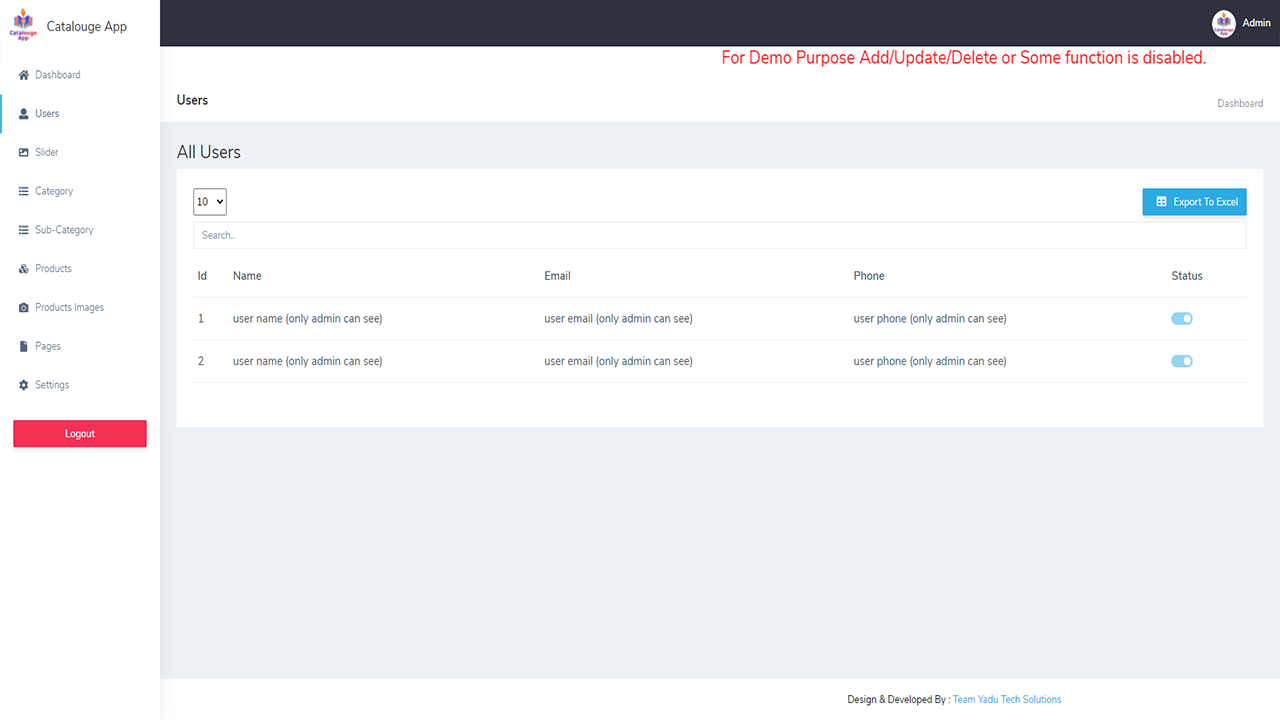Click the Sub-Category list icon in sidebar

pyautogui.click(x=24, y=230)
